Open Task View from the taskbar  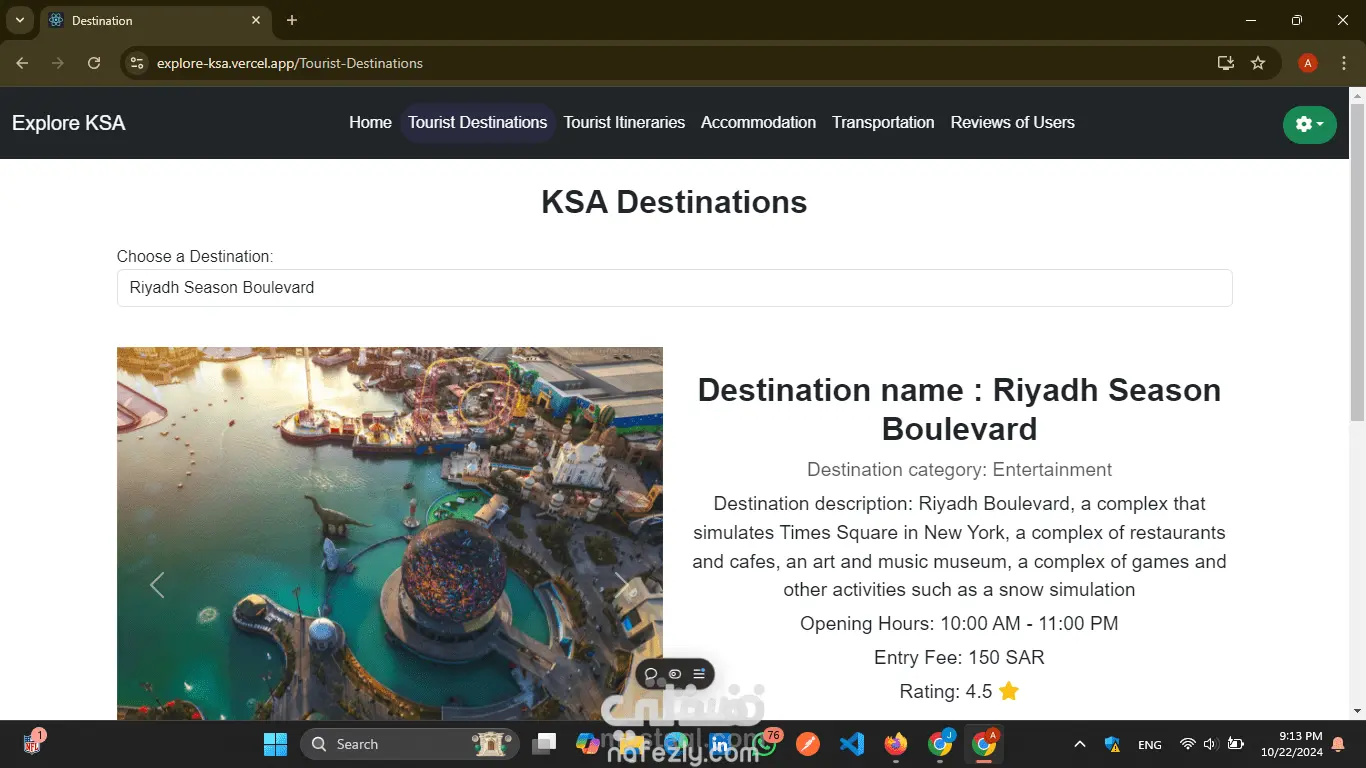[x=545, y=744]
